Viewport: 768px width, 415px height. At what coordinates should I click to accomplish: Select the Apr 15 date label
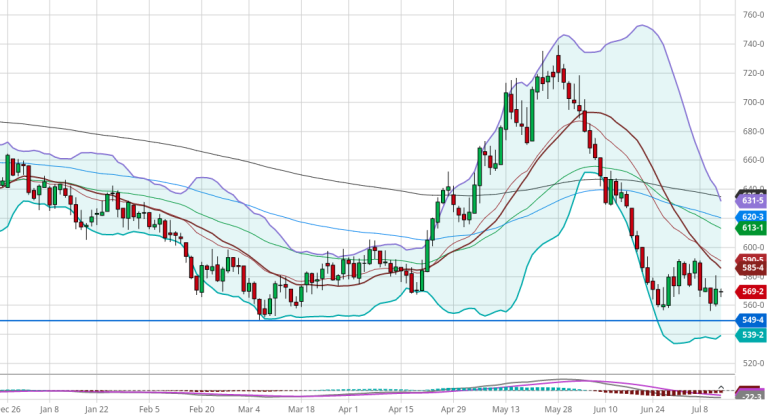coord(400,408)
